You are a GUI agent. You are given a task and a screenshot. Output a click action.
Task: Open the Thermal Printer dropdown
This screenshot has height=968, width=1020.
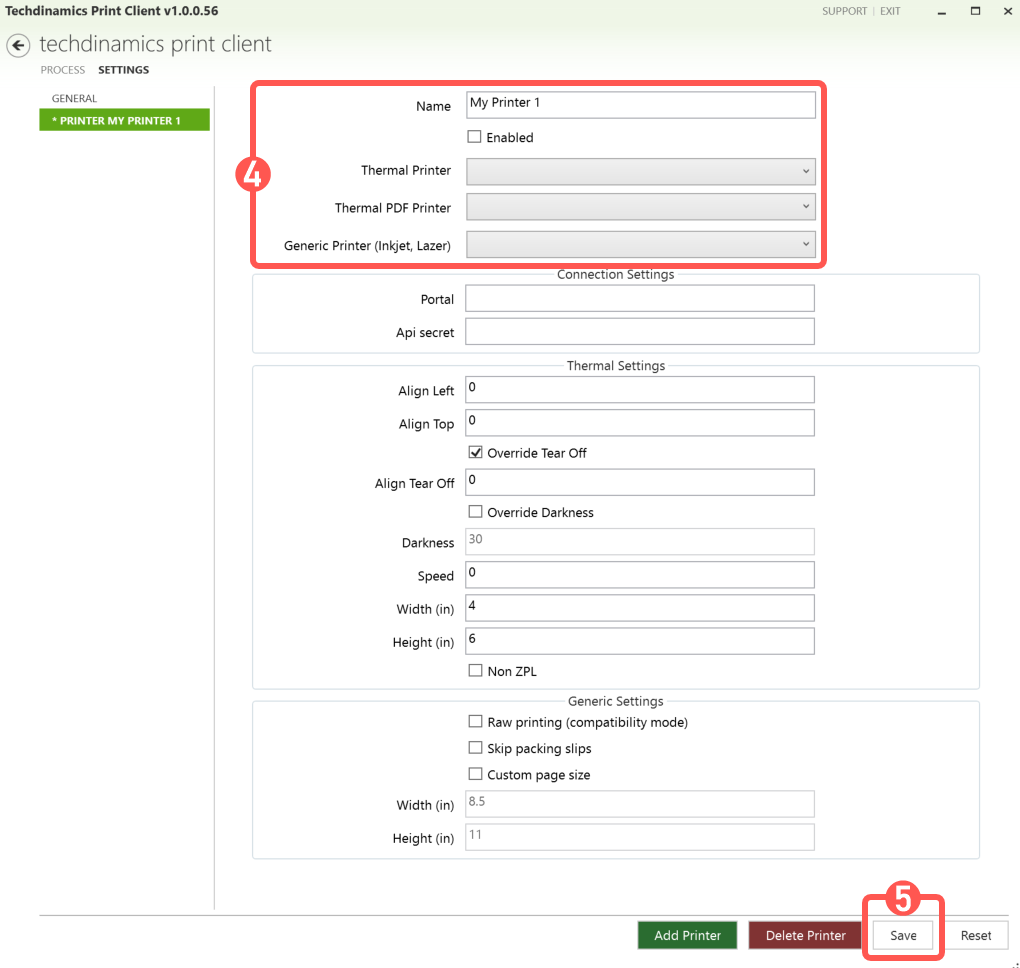click(x=640, y=171)
